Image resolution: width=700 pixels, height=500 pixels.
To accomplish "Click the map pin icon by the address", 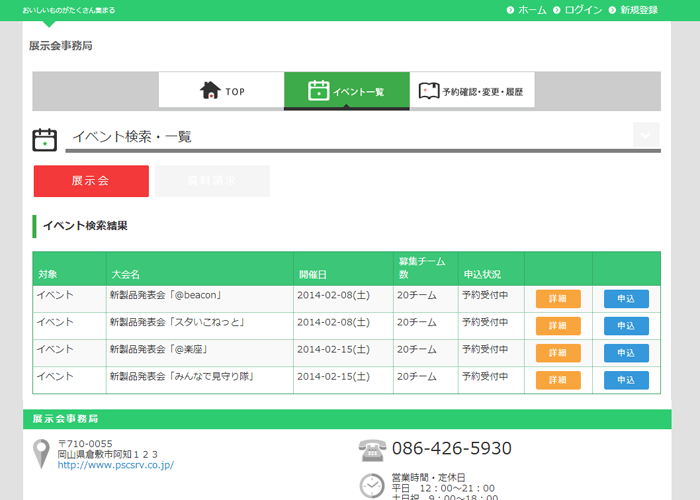I will (41, 453).
